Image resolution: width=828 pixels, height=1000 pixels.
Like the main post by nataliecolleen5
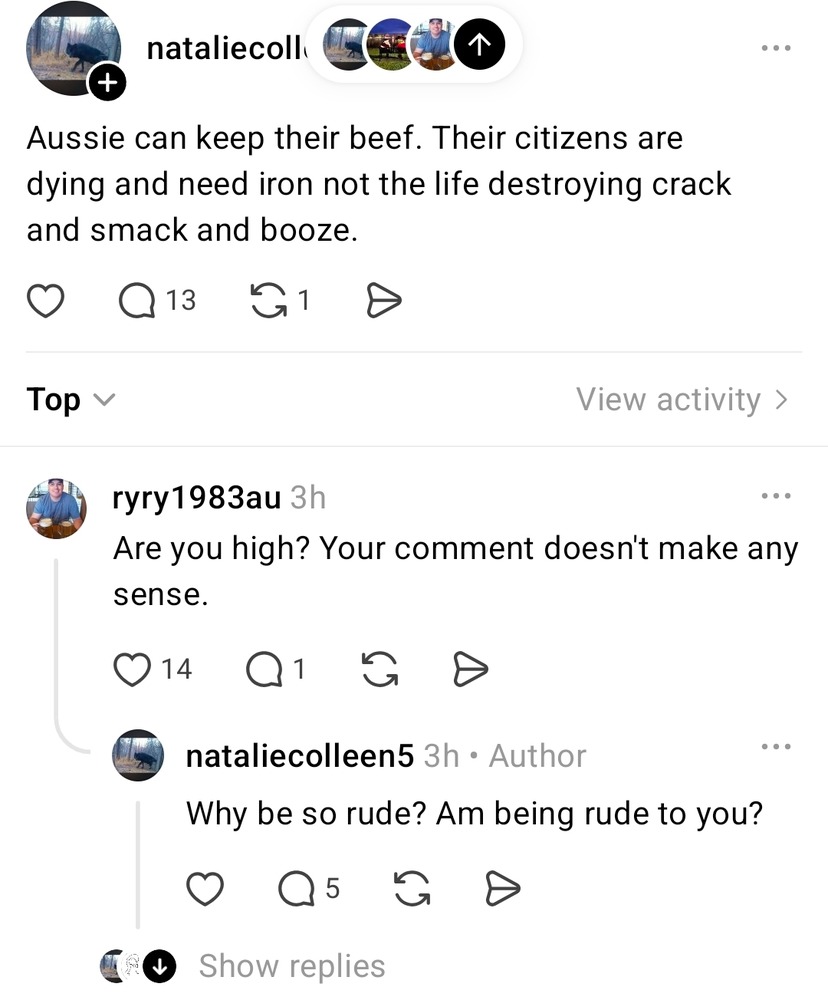pos(45,301)
